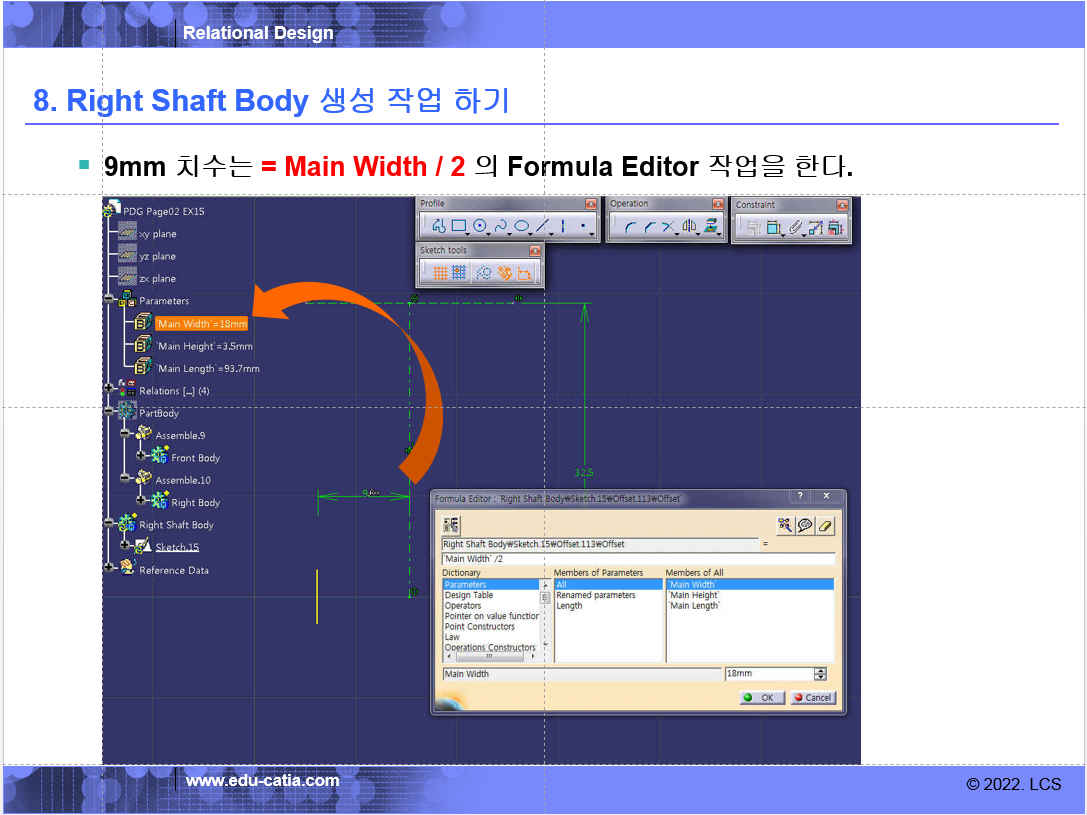The width and height of the screenshot is (1087, 815).
Task: Cancel the Formula Editor dialog
Action: (x=812, y=698)
